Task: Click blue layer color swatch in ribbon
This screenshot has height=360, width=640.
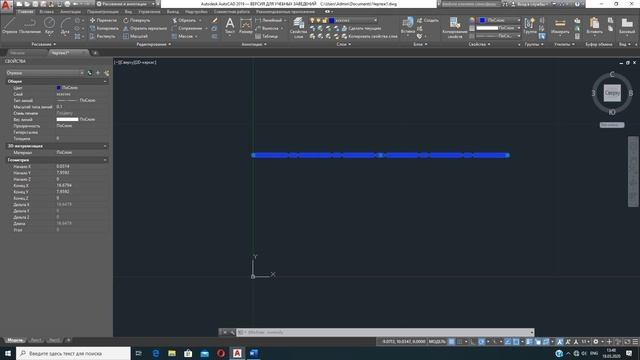Action: click(332, 20)
